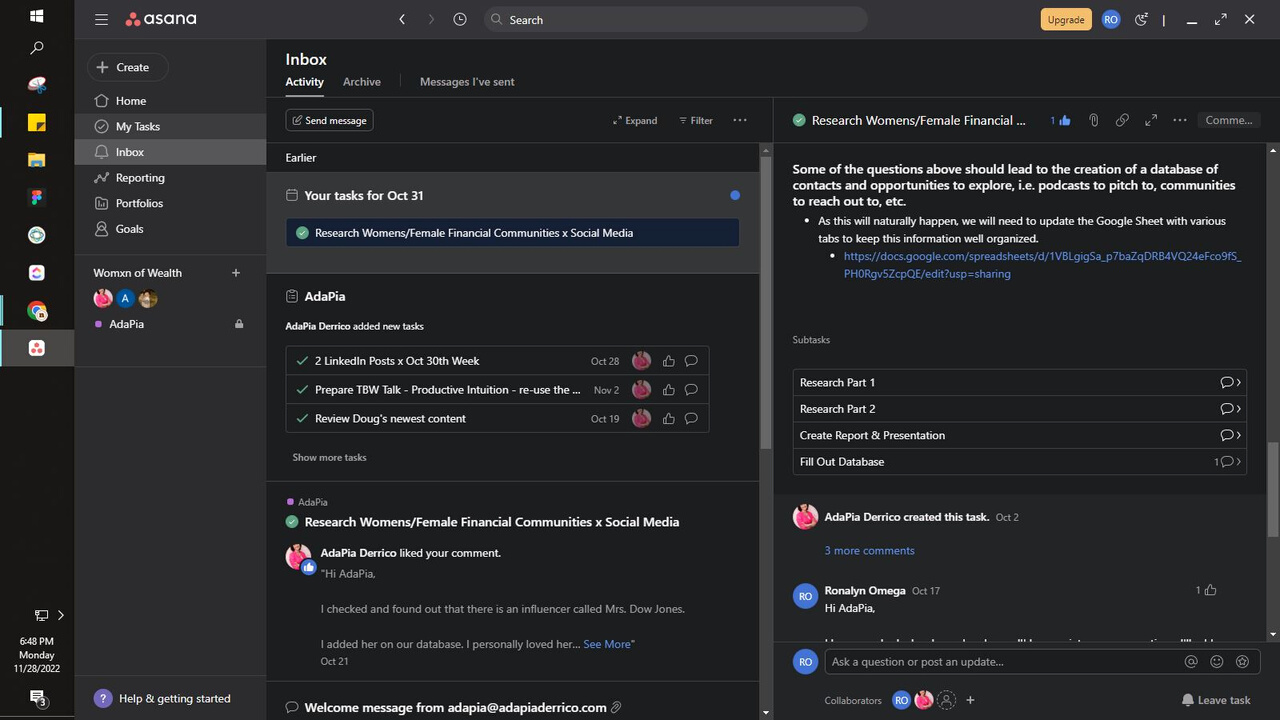Switch to Activity tab
The image size is (1280, 720).
point(304,82)
